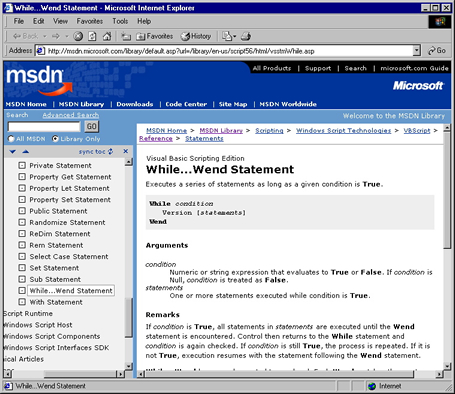Click the sync toc icon

[110, 151]
